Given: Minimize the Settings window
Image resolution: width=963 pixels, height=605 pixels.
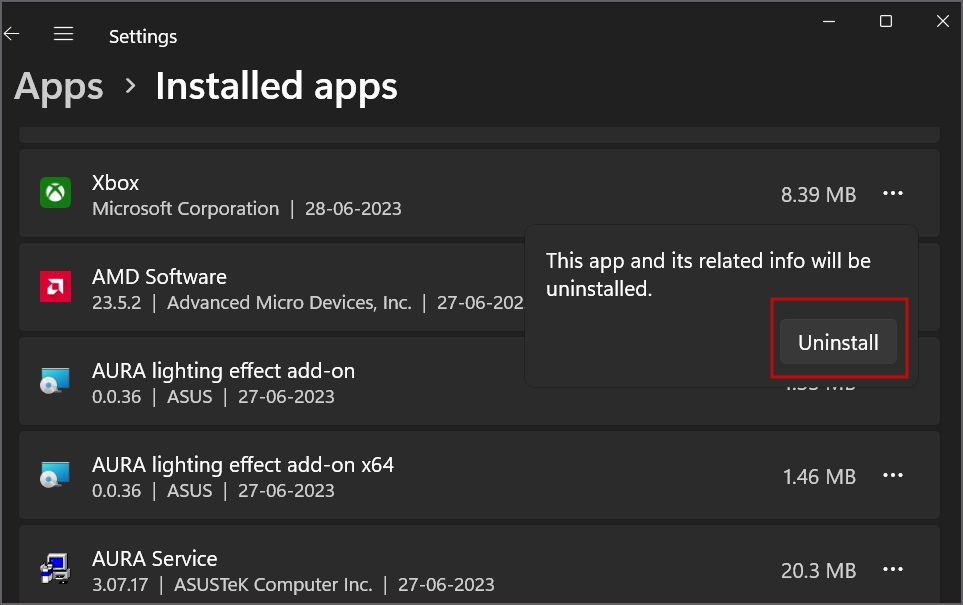Looking at the screenshot, I should [827, 21].
